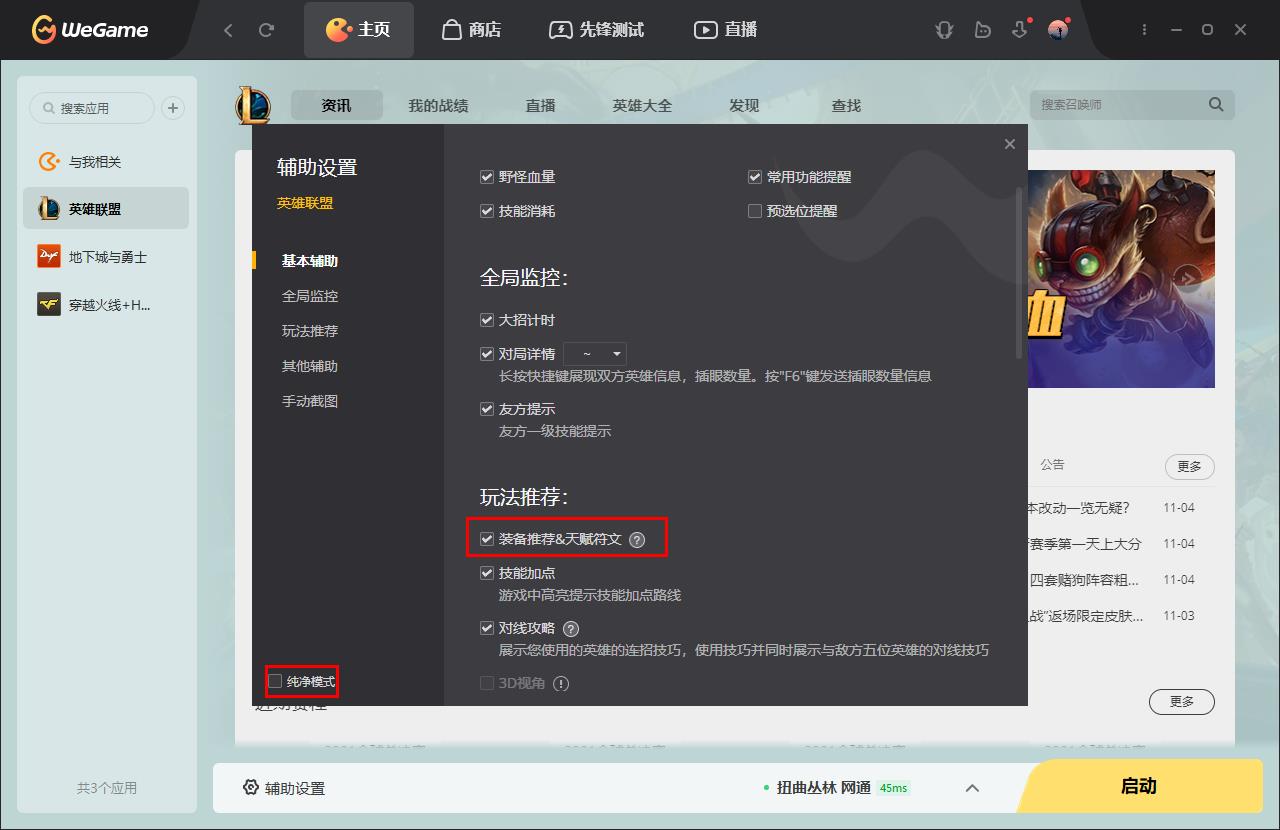Open news item 本改动一览无疑?
Image resolution: width=1280 pixels, height=830 pixels.
[1078, 508]
